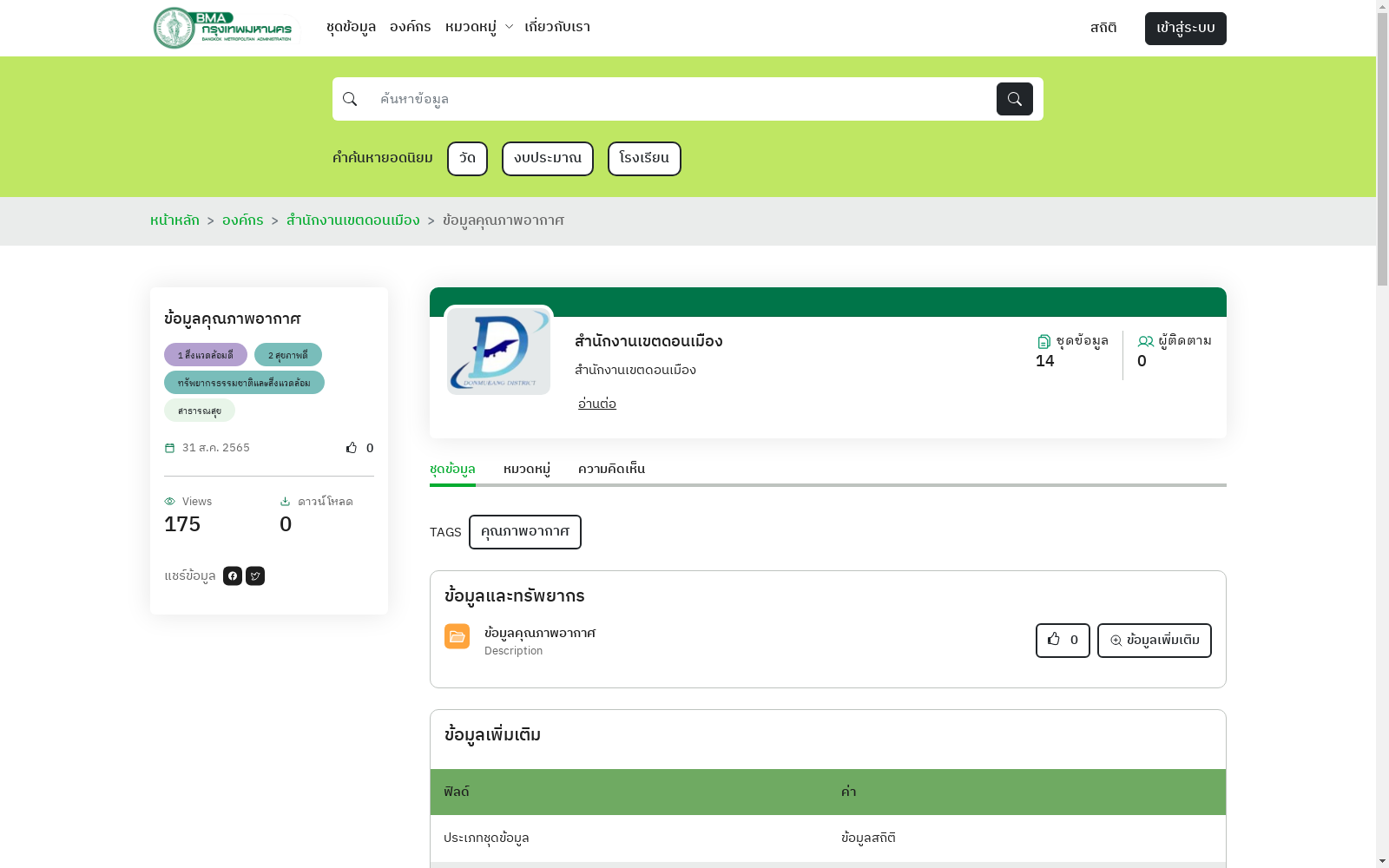1389x868 pixels.
Task: Click the scrollbar down arrow
Action: coord(1382,861)
